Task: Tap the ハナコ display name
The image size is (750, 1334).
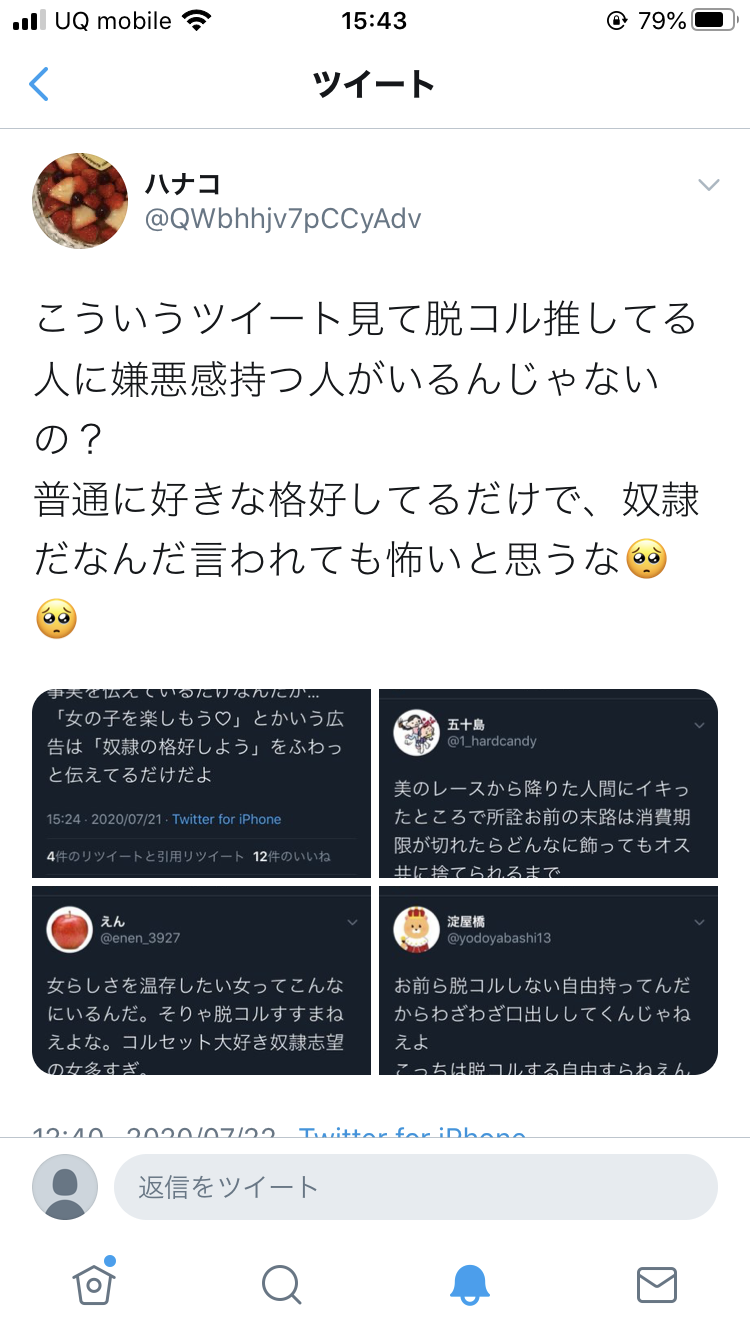Action: point(183,184)
